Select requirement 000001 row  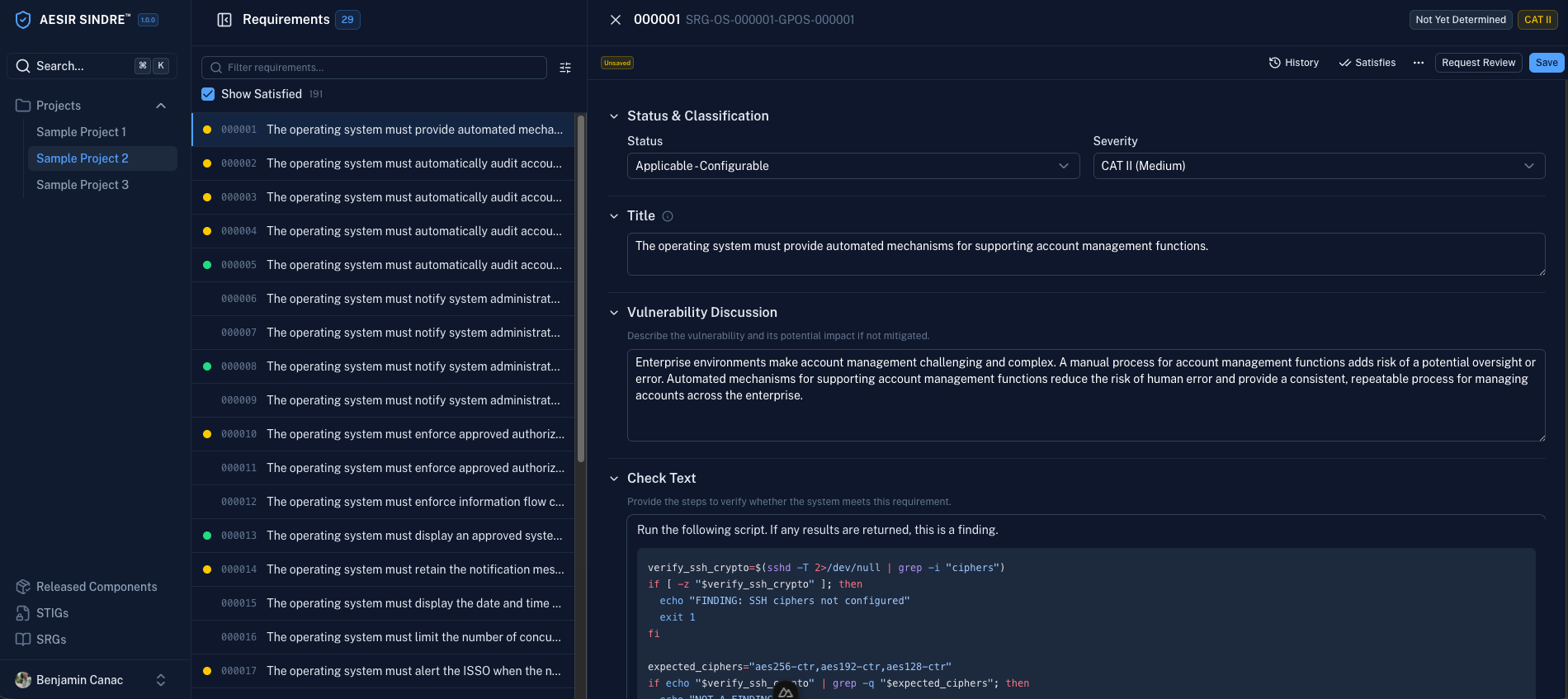383,130
